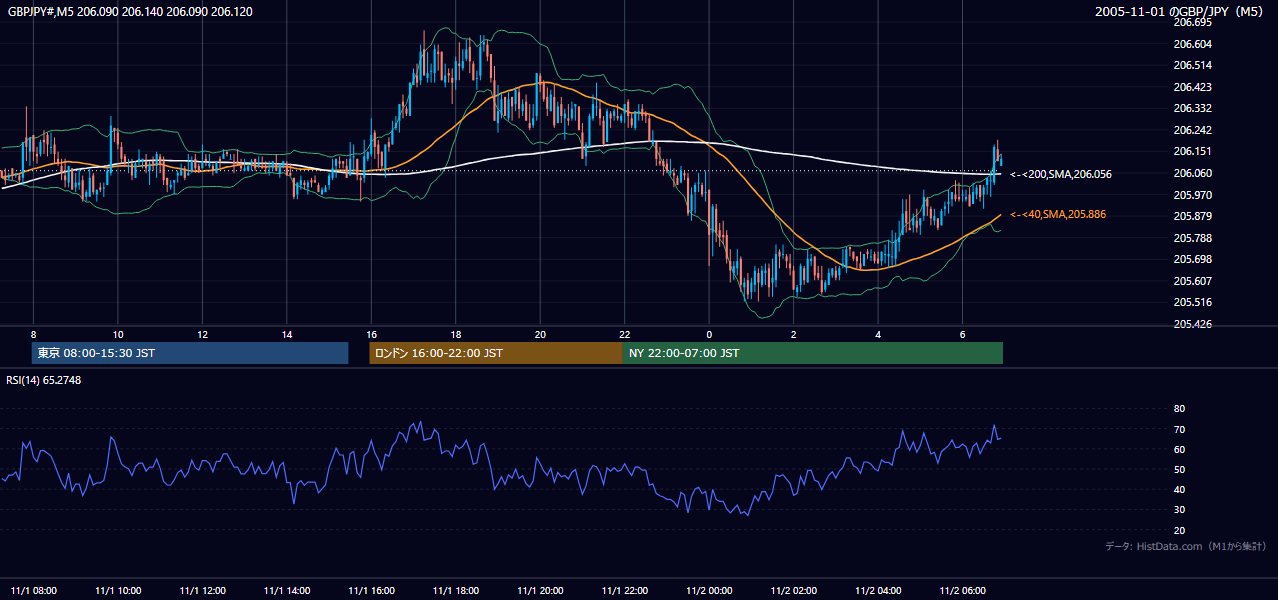
Task: Select the 200 SMA label 206.056
Action: coord(1061,174)
